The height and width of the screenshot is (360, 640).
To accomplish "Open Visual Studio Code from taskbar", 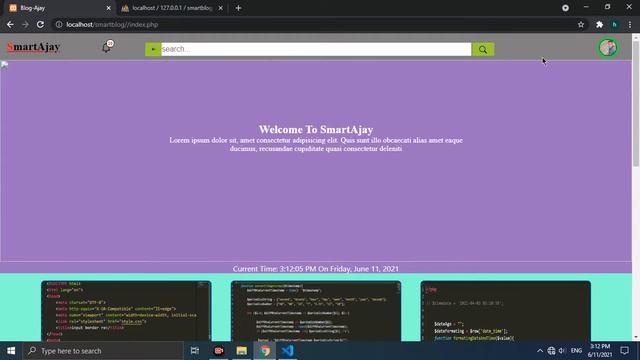I will click(x=288, y=351).
